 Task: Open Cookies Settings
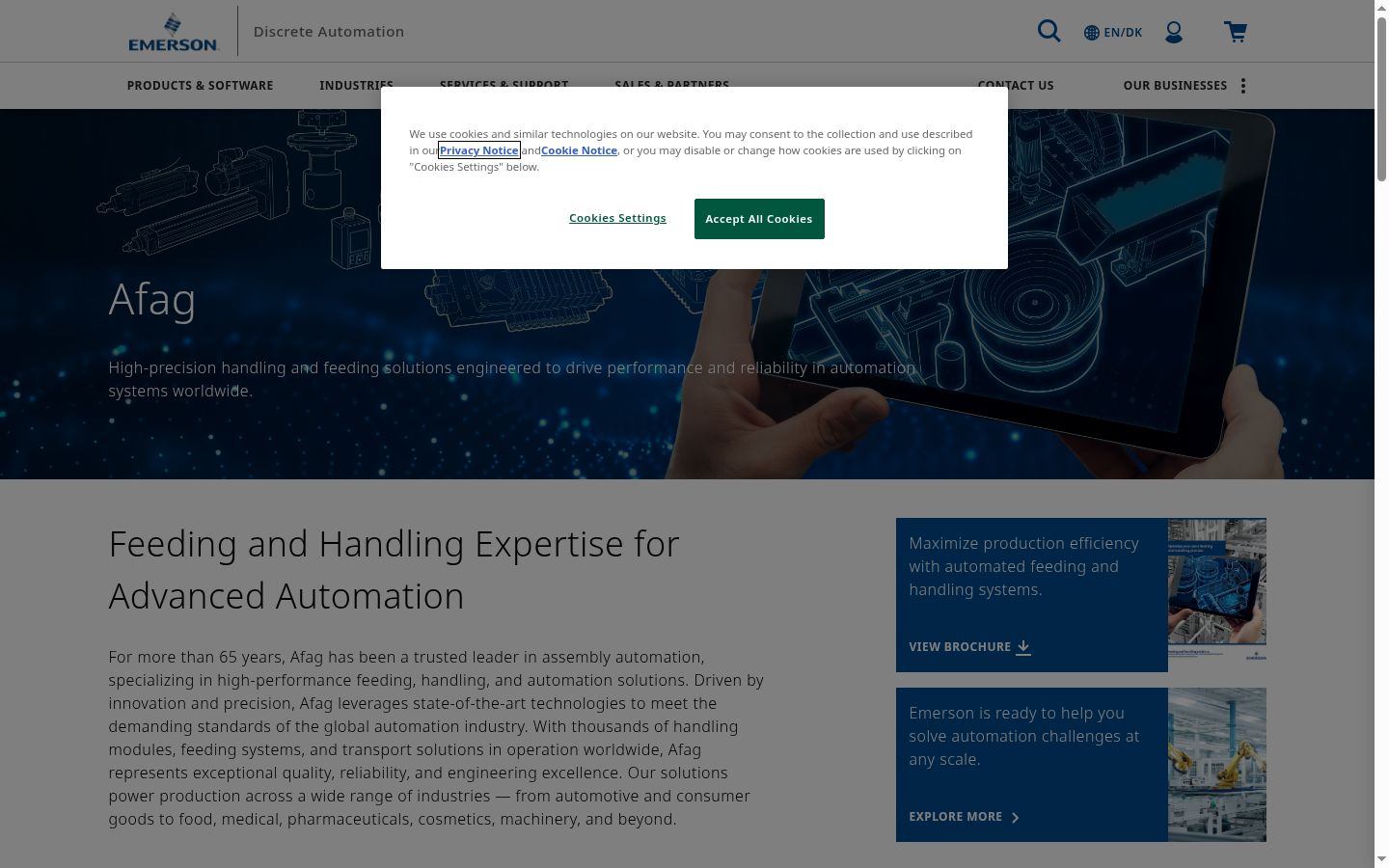tap(617, 218)
